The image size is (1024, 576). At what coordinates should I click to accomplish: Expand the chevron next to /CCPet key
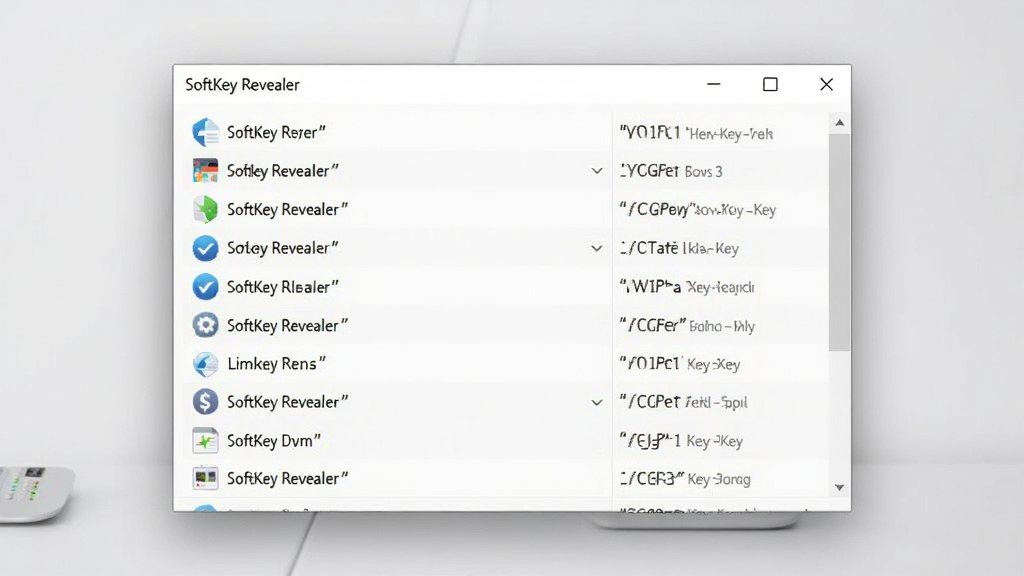[x=596, y=402]
